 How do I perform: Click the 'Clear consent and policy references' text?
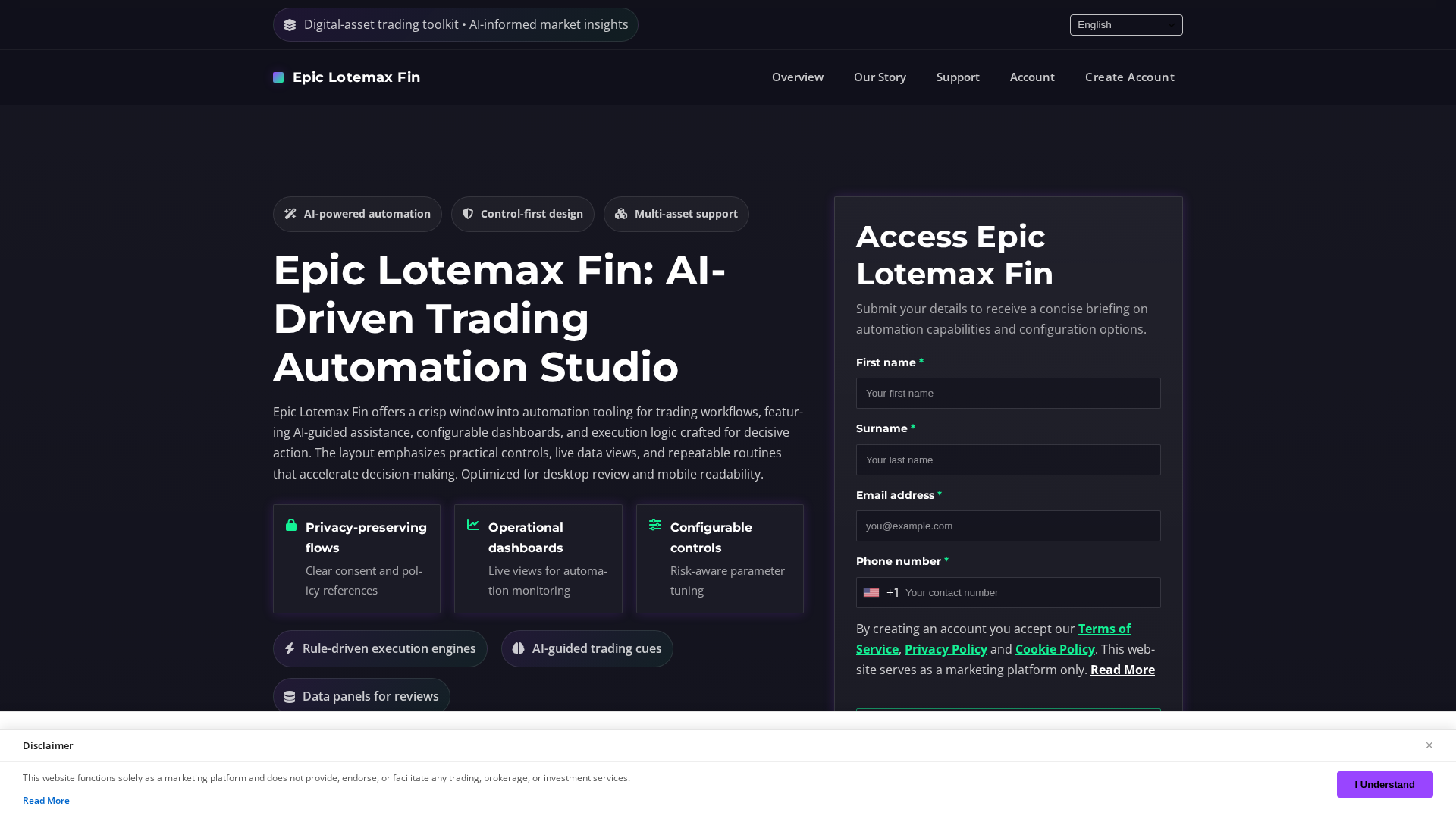pyautogui.click(x=364, y=580)
